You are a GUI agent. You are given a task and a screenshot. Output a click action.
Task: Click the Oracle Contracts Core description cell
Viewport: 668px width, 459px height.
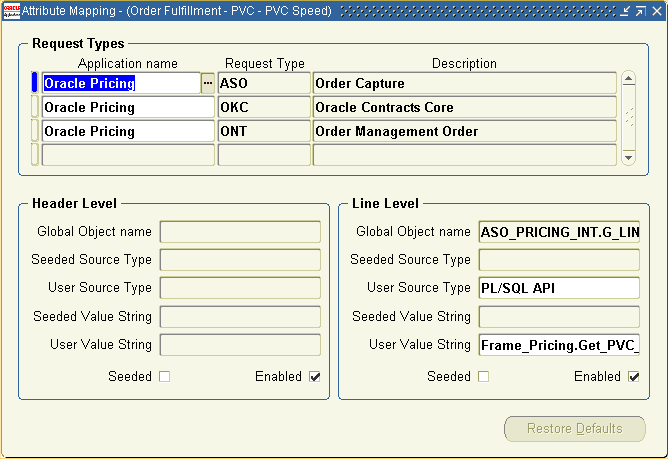point(465,107)
